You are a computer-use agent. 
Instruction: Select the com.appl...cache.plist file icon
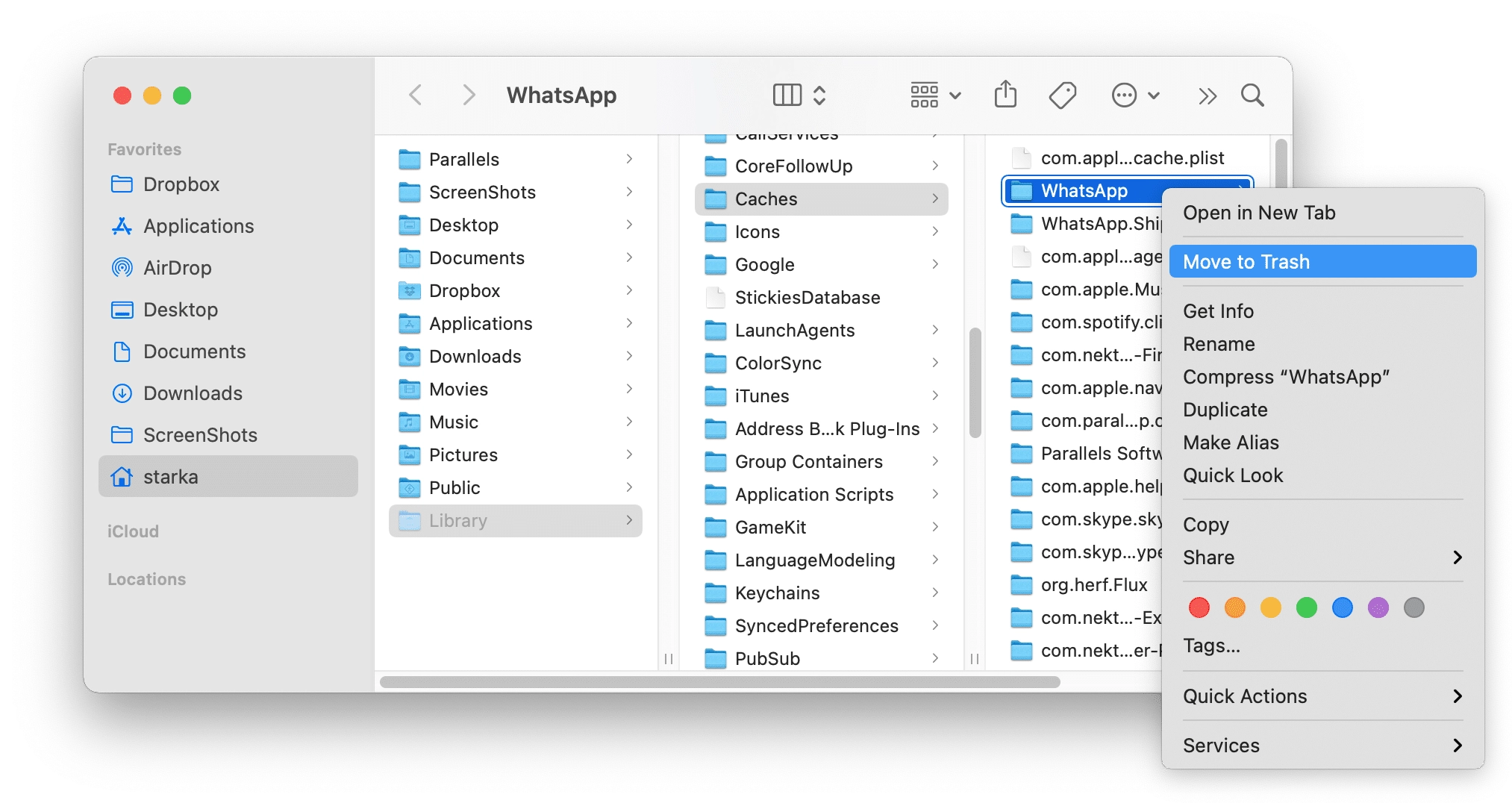click(x=1021, y=157)
